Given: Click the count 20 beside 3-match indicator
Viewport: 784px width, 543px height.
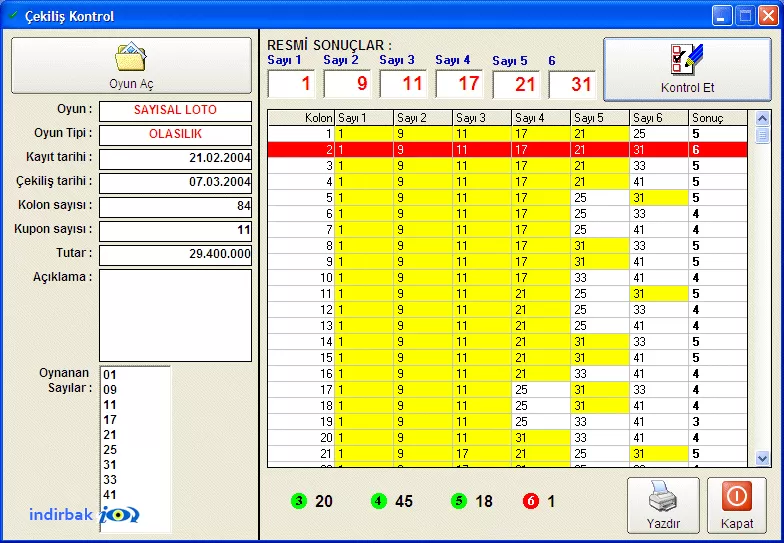Looking at the screenshot, I should coord(324,501).
